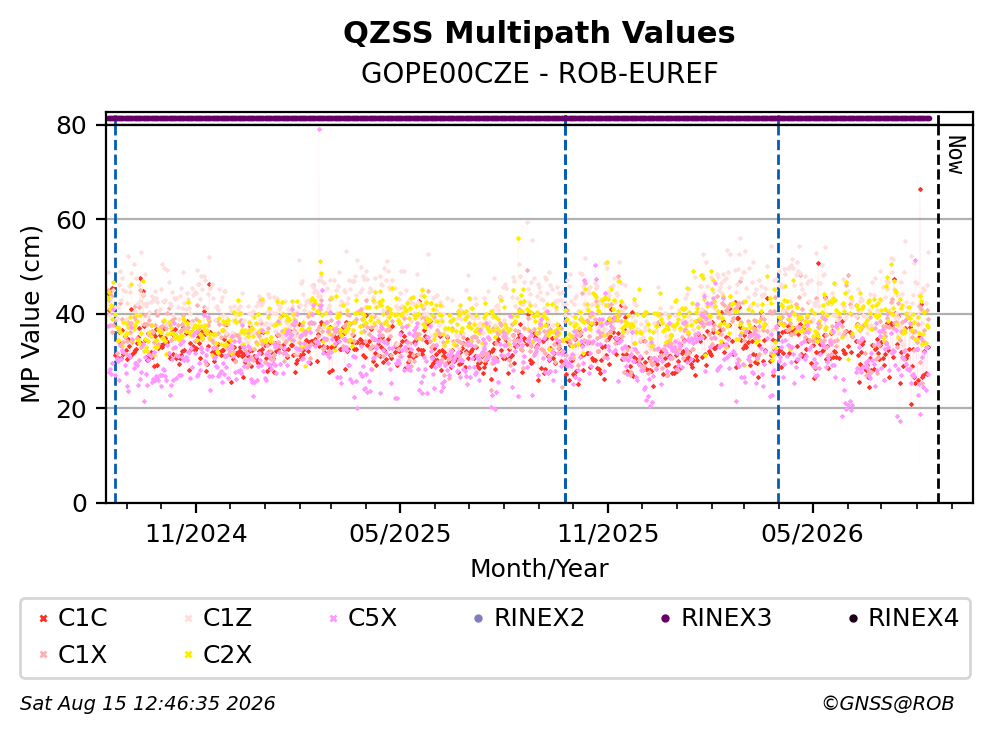The height and width of the screenshot is (734, 992).
Task: Click the C5X magenta legend marker
Action: (333, 618)
